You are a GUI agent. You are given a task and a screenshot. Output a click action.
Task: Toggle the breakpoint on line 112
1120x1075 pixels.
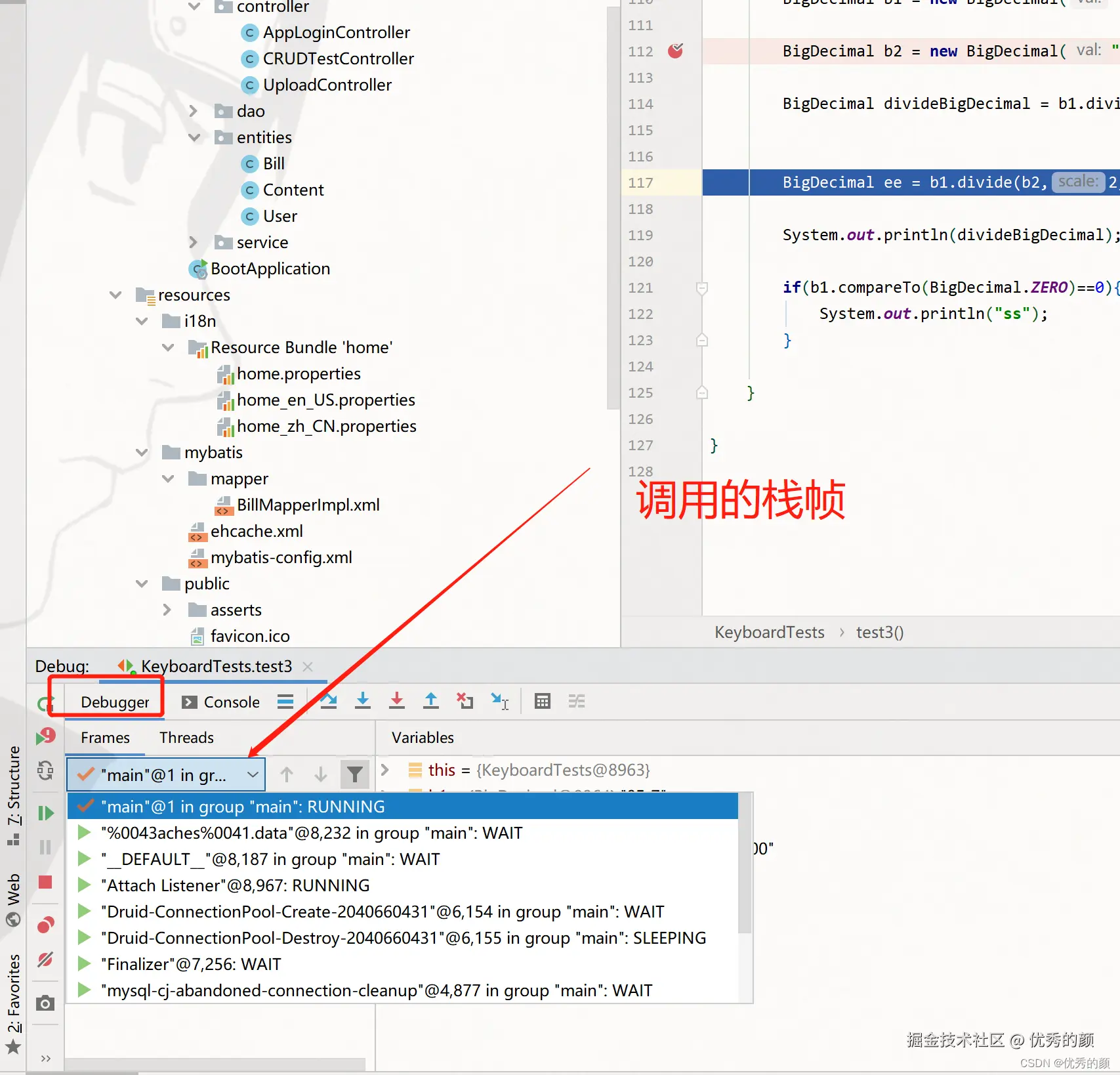676,51
